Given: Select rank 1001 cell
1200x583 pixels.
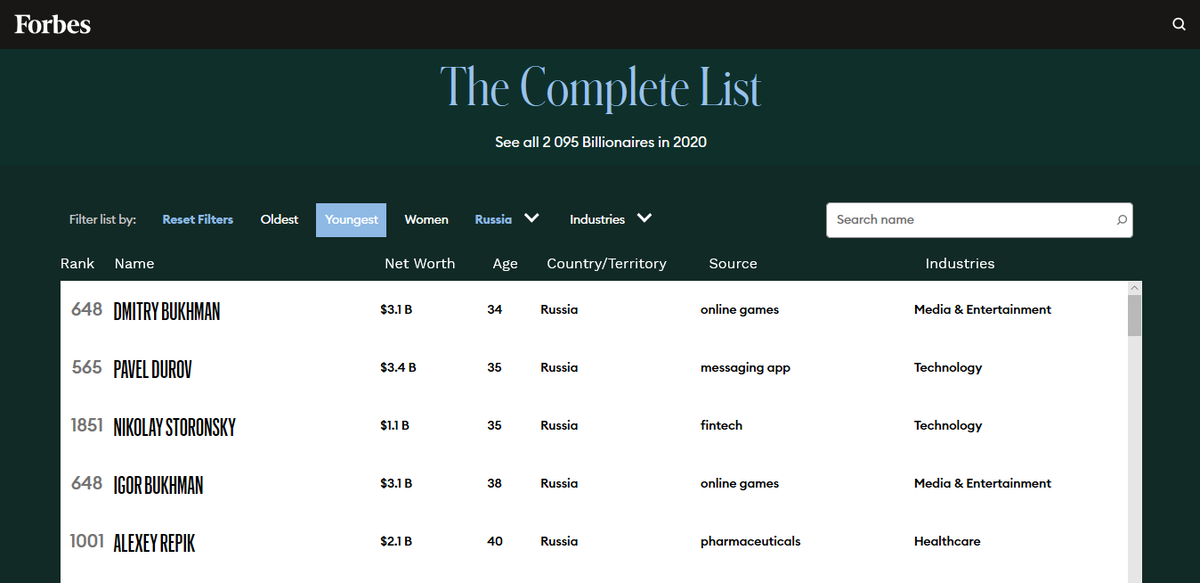Looking at the screenshot, I should pos(86,542).
